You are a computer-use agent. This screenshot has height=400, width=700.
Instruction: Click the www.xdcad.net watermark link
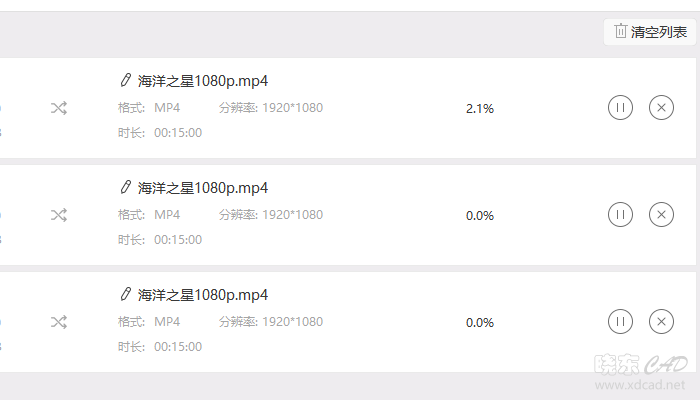(x=640, y=385)
